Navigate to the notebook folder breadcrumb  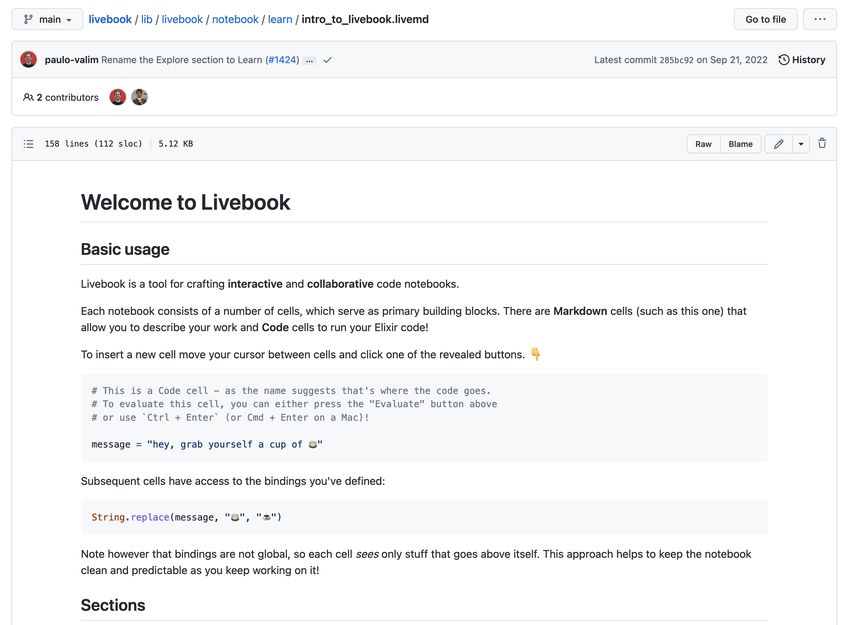pyautogui.click(x=235, y=20)
